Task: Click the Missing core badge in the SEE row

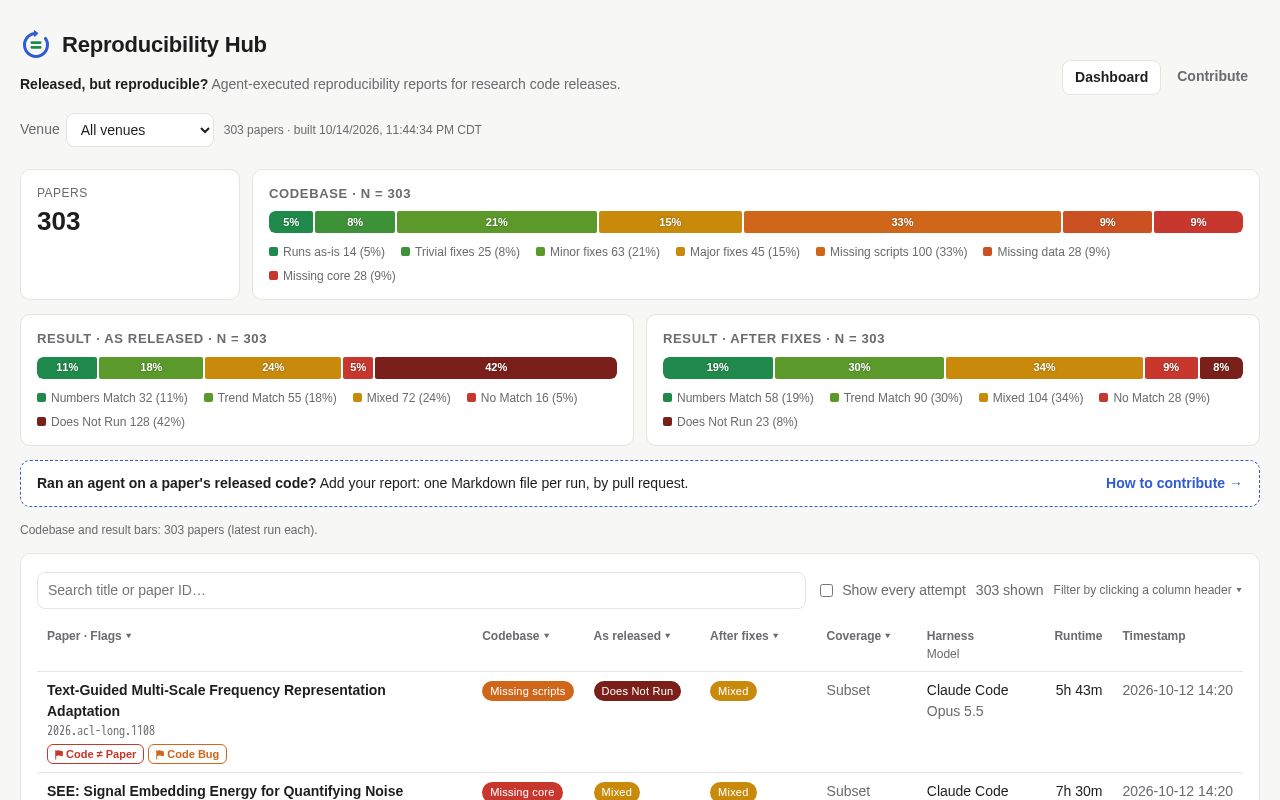Action: point(522,792)
